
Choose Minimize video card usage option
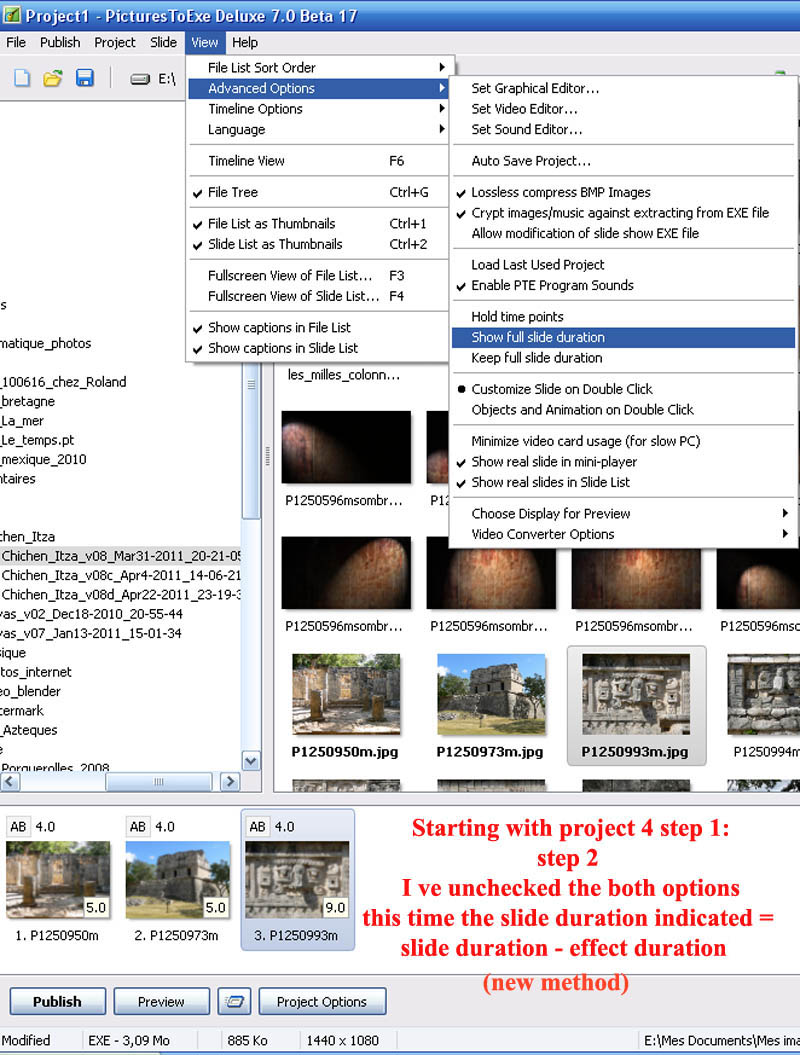click(x=623, y=441)
